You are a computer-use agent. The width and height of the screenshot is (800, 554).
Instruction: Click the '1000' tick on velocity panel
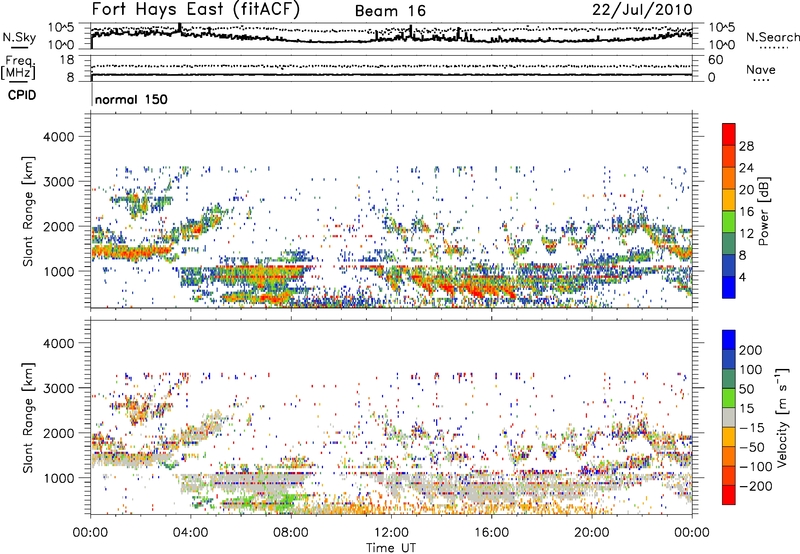pyautogui.click(x=59, y=478)
